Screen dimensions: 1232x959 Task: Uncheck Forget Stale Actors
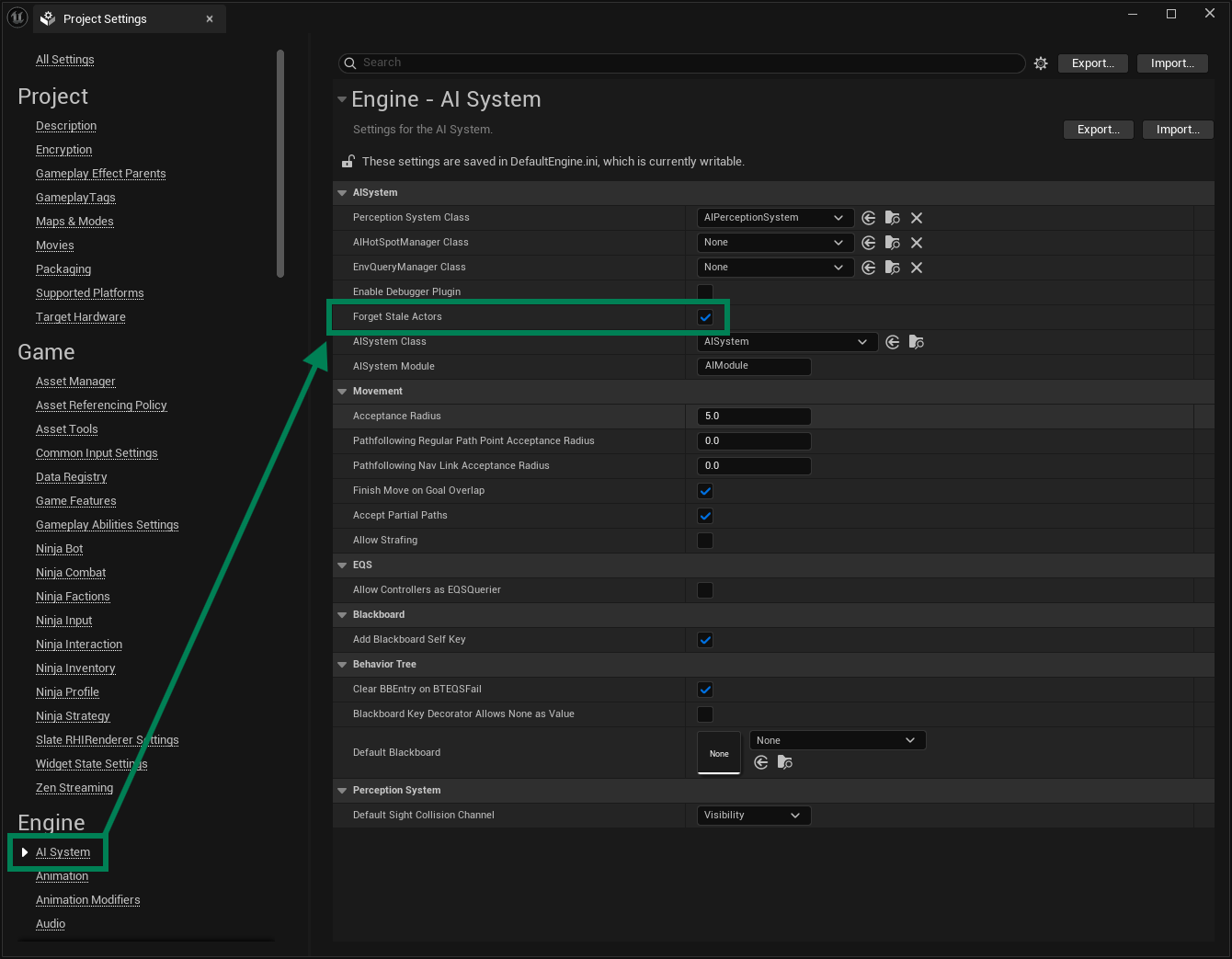705,317
